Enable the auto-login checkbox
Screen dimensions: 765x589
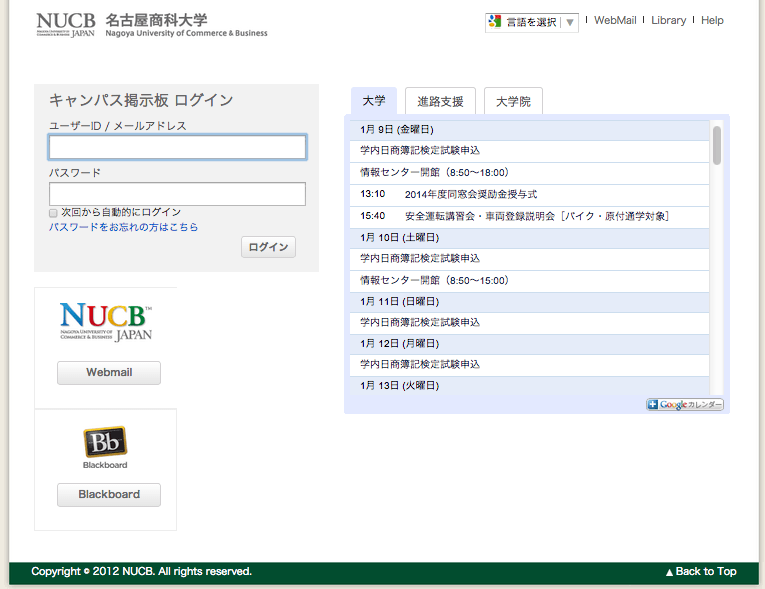[53, 213]
